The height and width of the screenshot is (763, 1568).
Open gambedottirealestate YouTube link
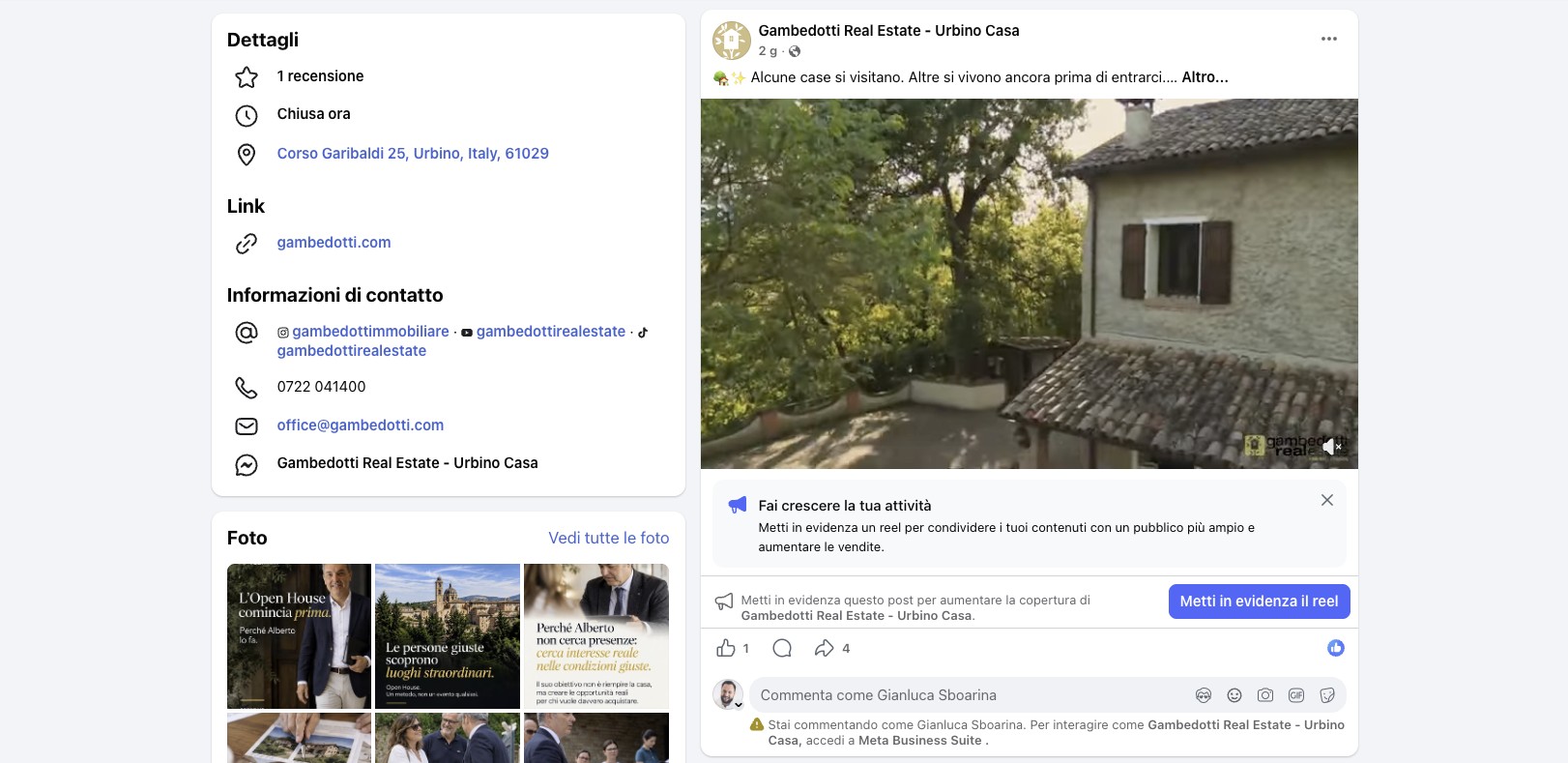coord(551,332)
